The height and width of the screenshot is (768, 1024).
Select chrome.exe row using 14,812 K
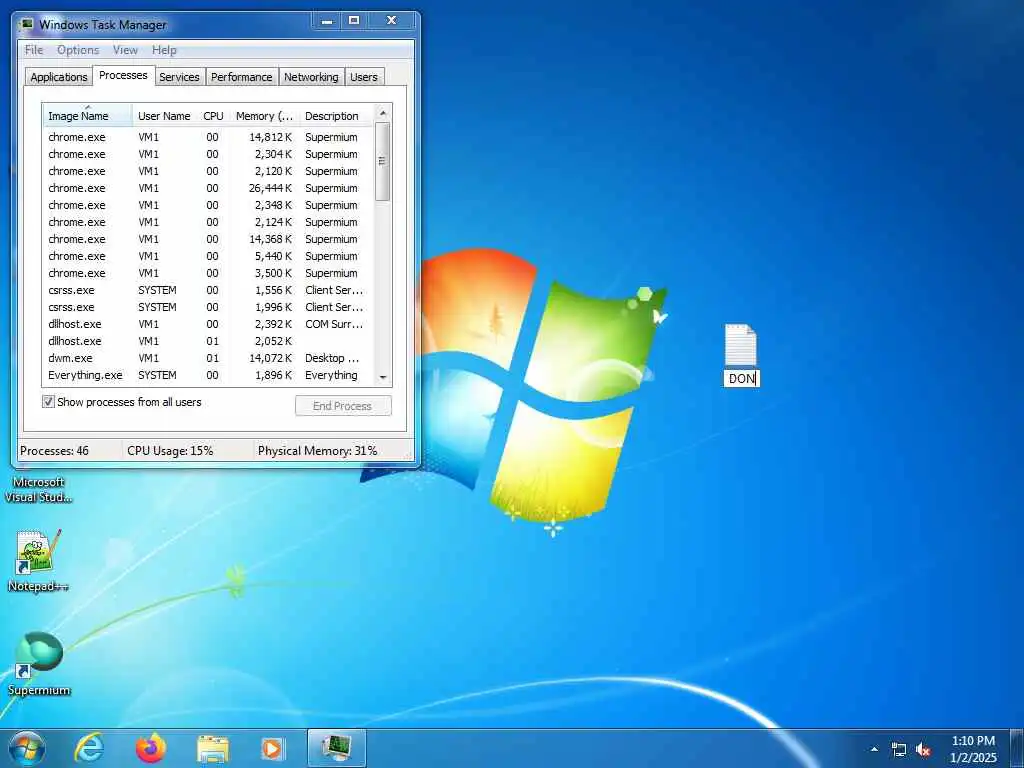click(208, 137)
